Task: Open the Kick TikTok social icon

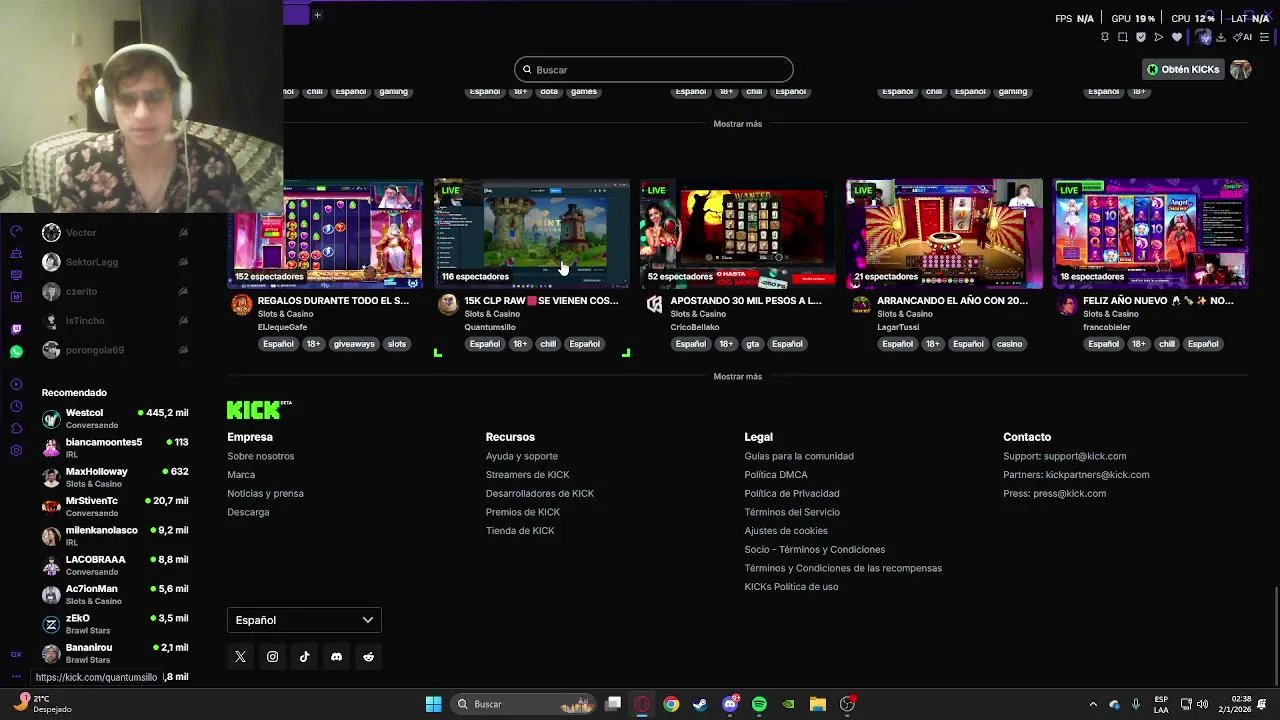Action: point(304,657)
